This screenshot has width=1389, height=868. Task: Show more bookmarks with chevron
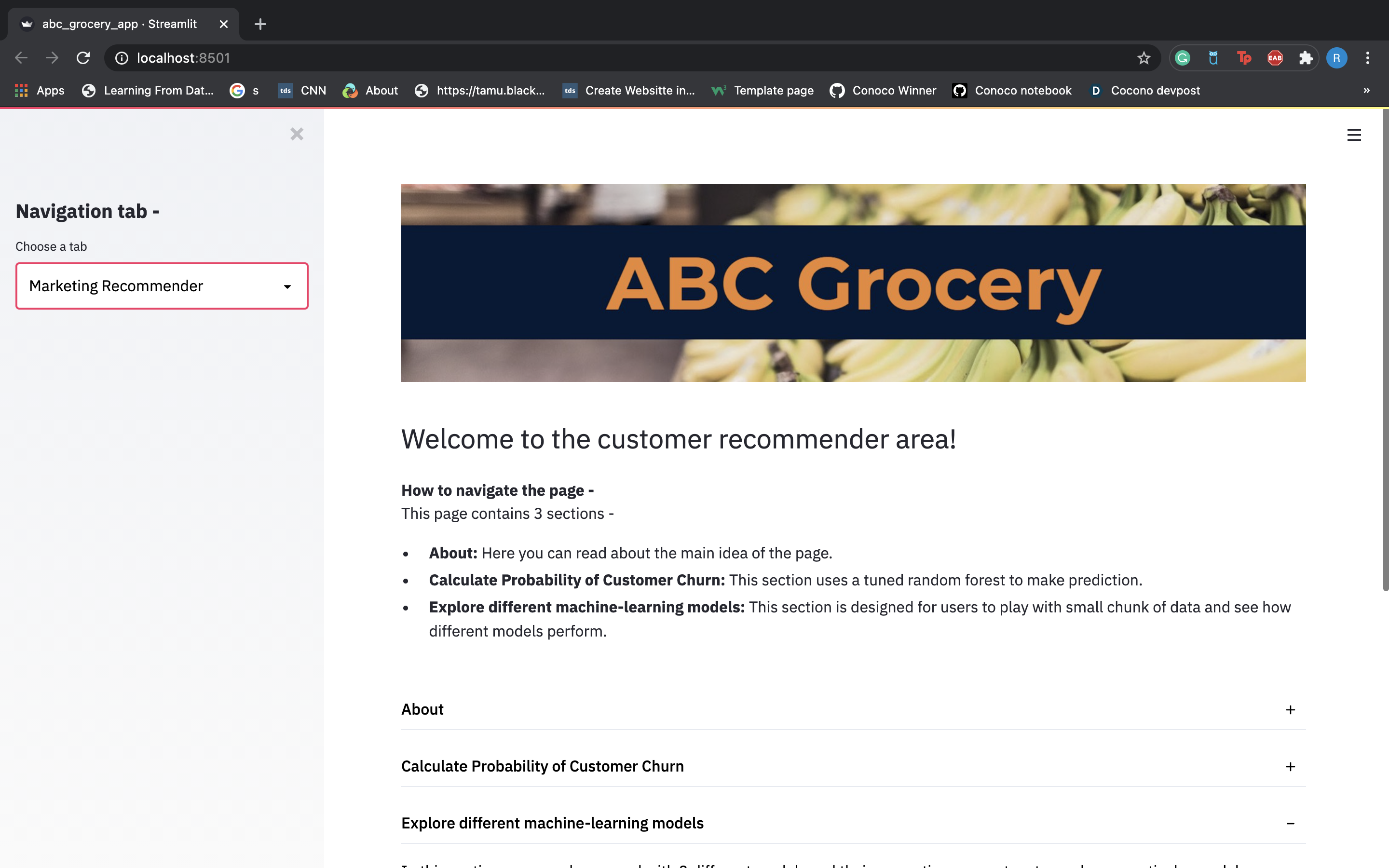1366,91
